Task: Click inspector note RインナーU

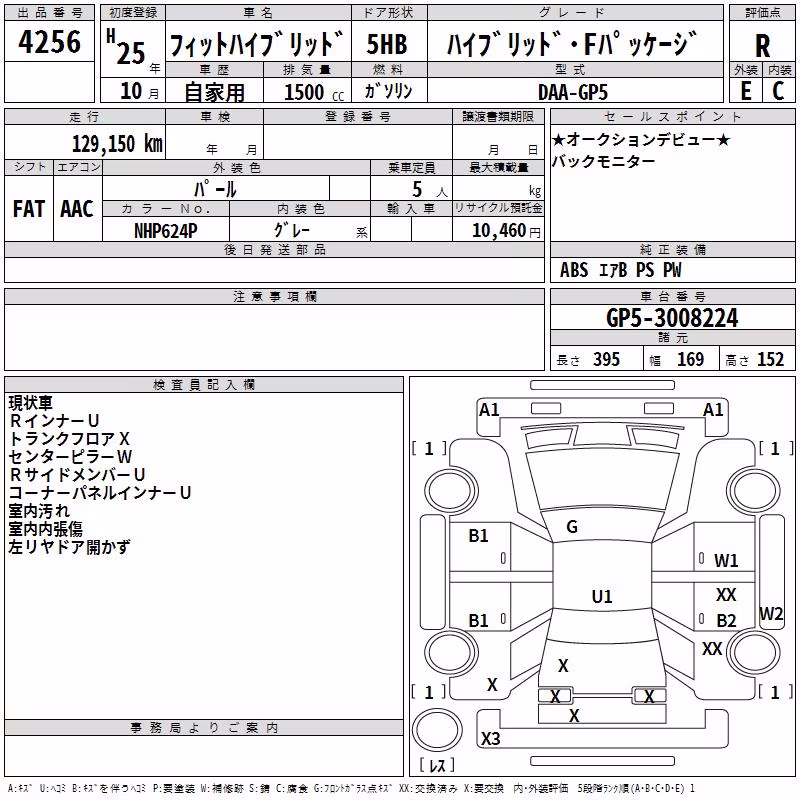Action: click(x=54, y=421)
